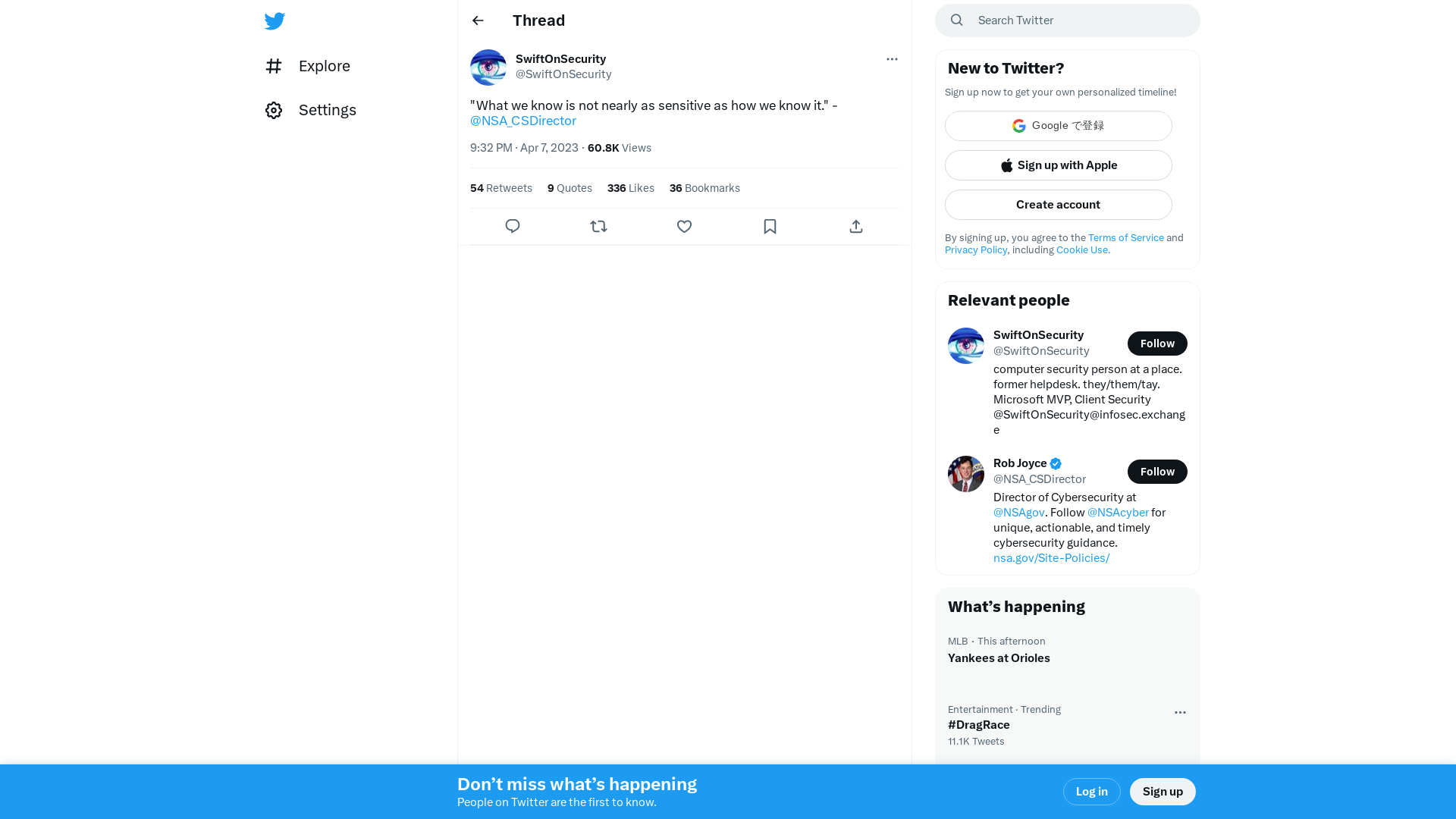The height and width of the screenshot is (819, 1456).
Task: Select the Search Twitter input field
Action: [1068, 20]
